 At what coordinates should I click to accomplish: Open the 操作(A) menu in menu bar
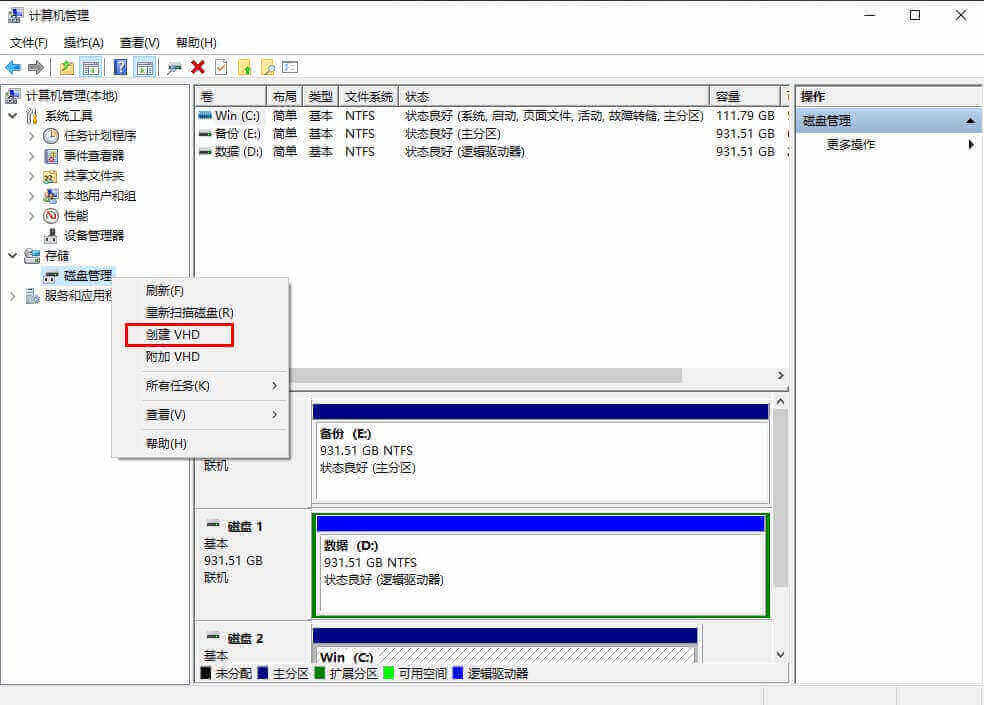[x=83, y=43]
